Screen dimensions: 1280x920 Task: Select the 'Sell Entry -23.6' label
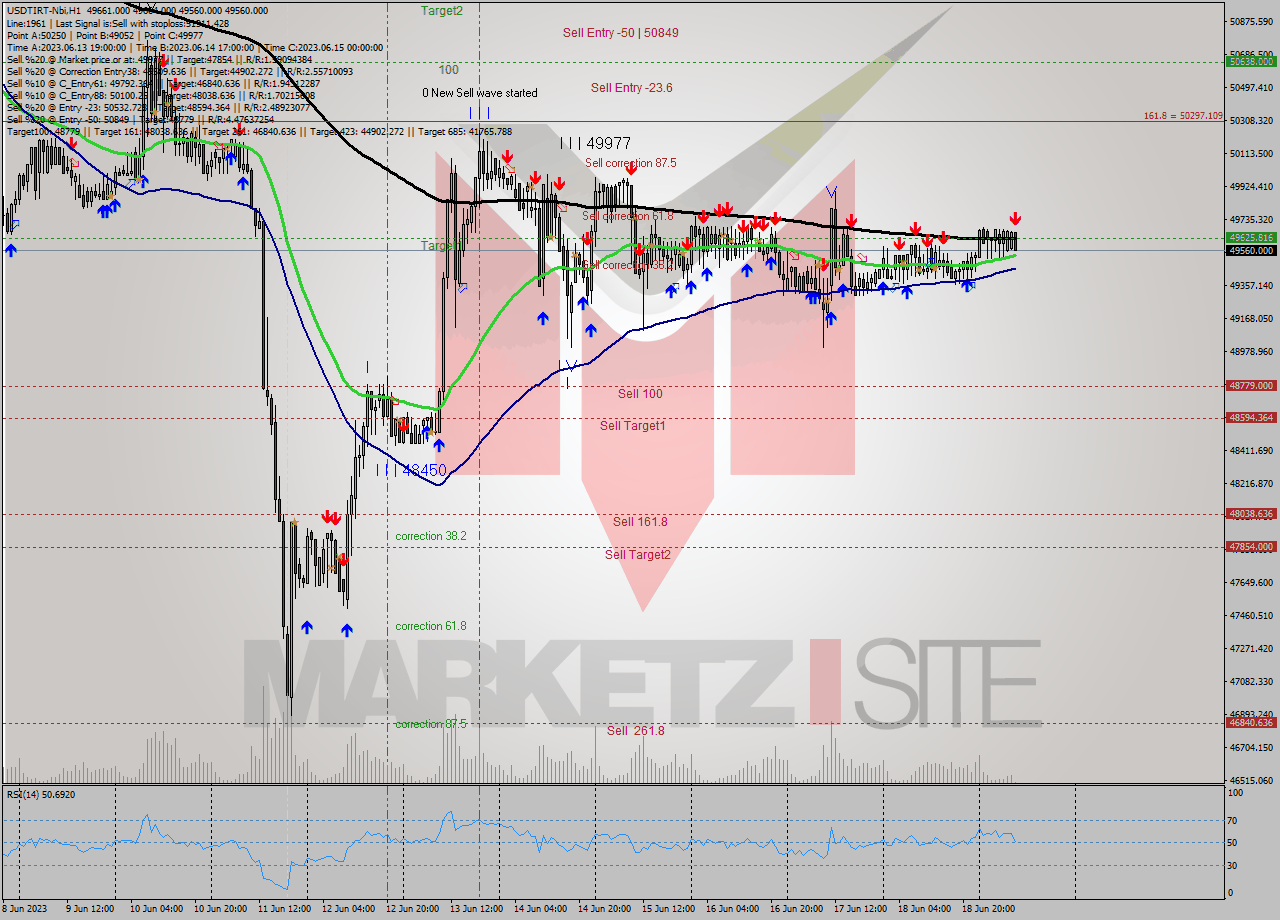(631, 88)
